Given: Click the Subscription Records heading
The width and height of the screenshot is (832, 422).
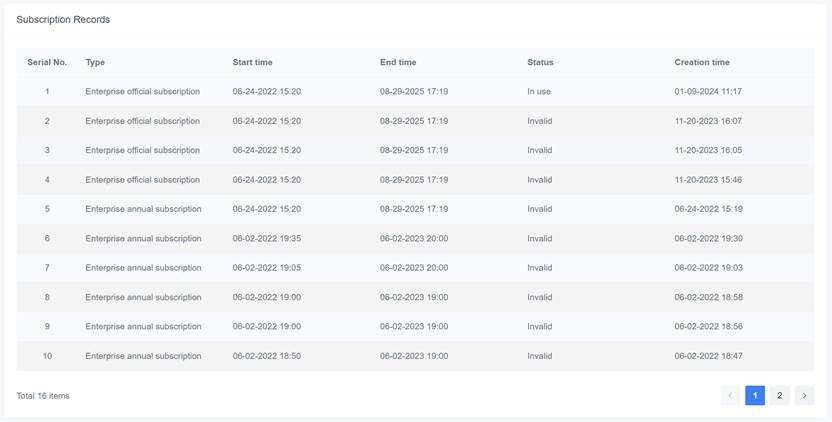Looking at the screenshot, I should tap(63, 20).
